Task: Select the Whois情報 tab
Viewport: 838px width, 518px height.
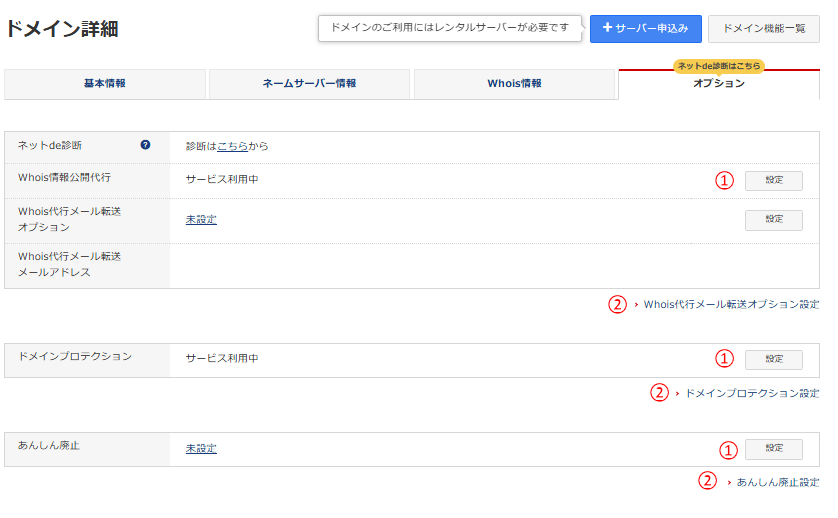Action: pos(514,84)
